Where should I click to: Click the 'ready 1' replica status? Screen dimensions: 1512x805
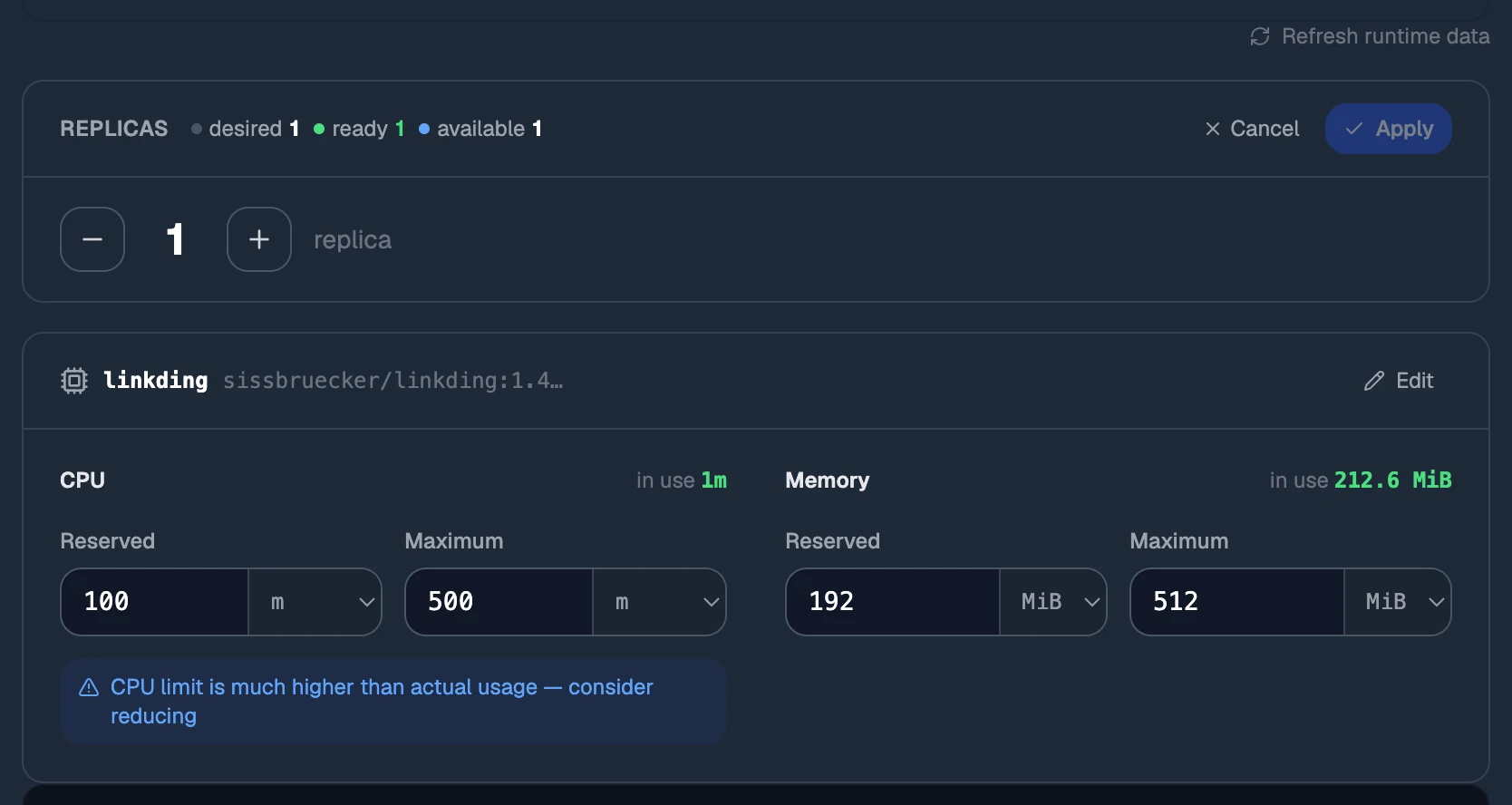point(359,129)
